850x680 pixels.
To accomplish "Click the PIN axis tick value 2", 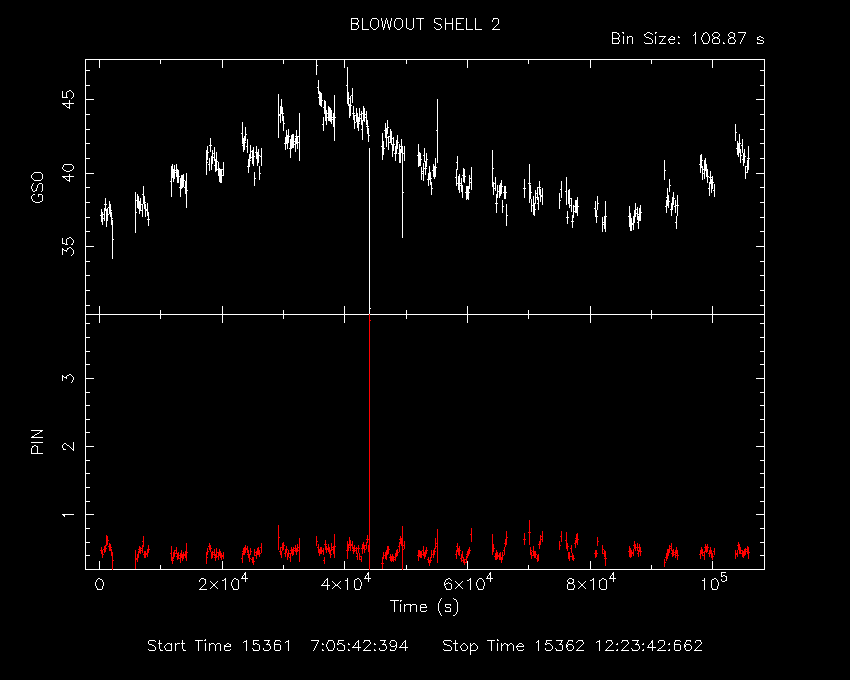I will (68, 446).
